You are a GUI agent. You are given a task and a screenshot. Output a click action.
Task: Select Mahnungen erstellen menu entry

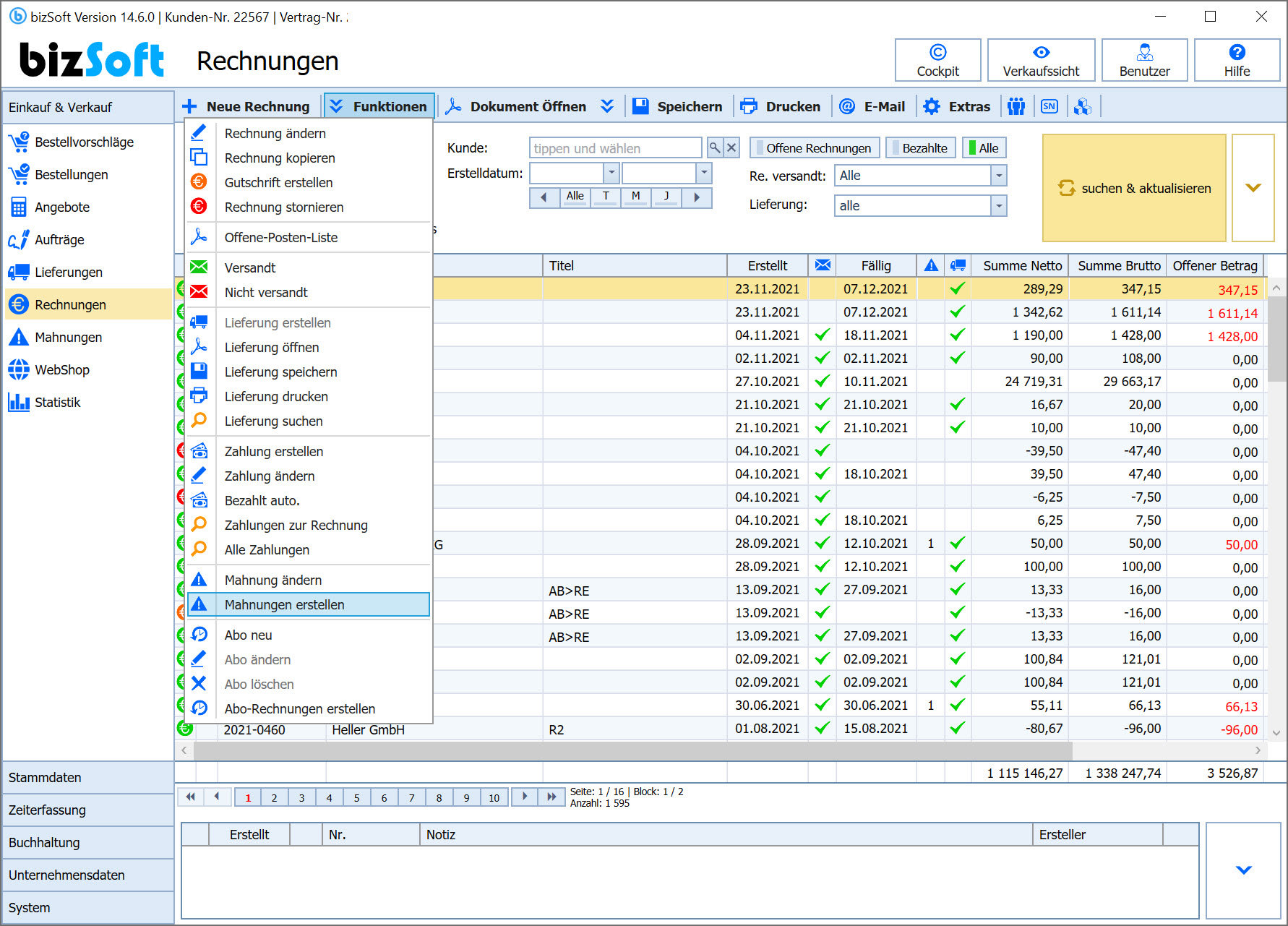click(309, 604)
